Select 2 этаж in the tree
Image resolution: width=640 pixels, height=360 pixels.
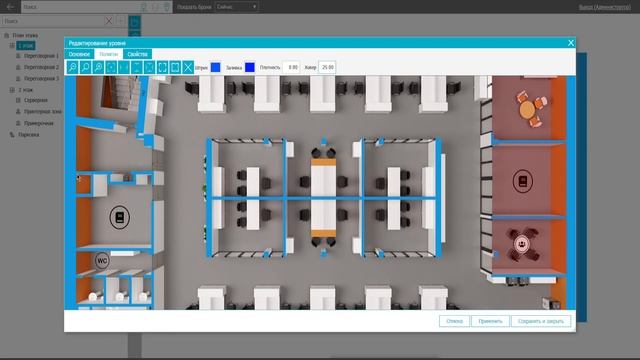click(25, 90)
